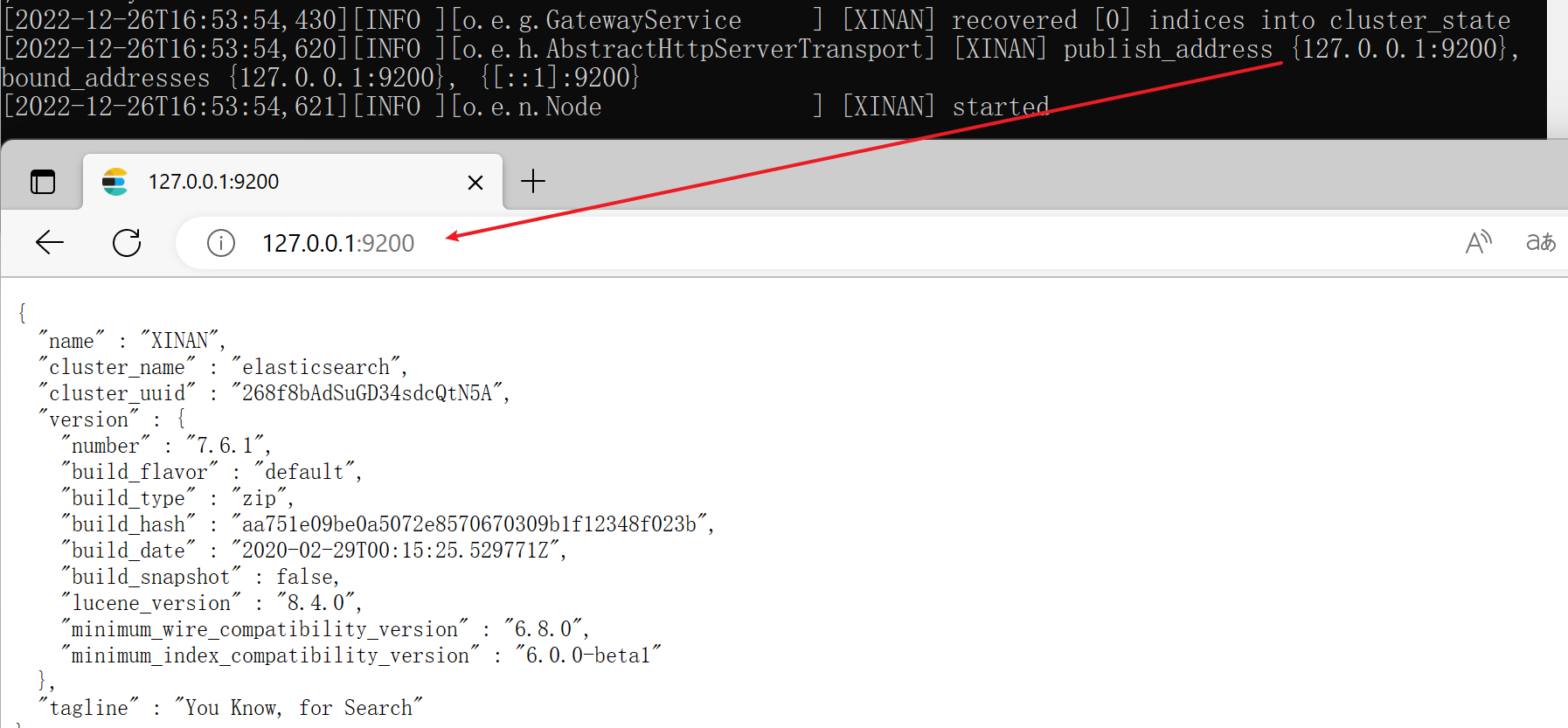The width and height of the screenshot is (1568, 728).
Task: Click the "started" log message in console
Action: point(1000,107)
